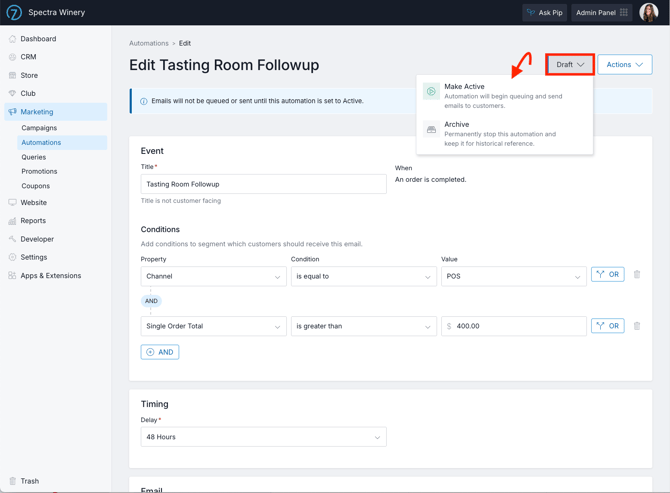Select Archive from status menu
The image size is (670, 493).
505,134
